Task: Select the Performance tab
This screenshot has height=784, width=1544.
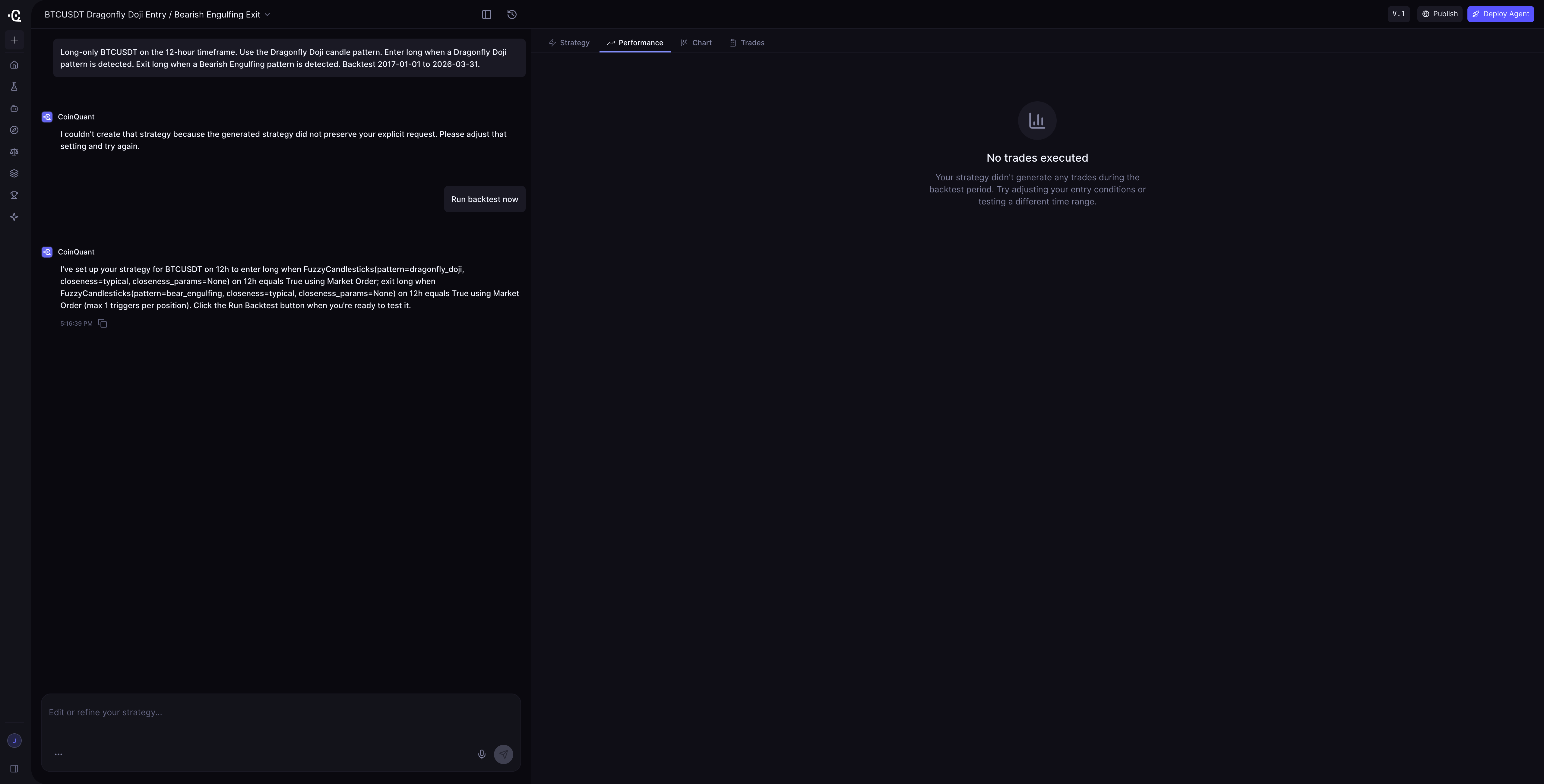Action: coord(635,43)
